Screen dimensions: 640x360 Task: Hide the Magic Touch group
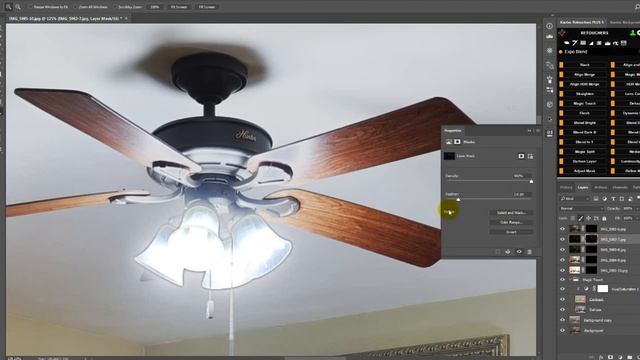[562, 280]
